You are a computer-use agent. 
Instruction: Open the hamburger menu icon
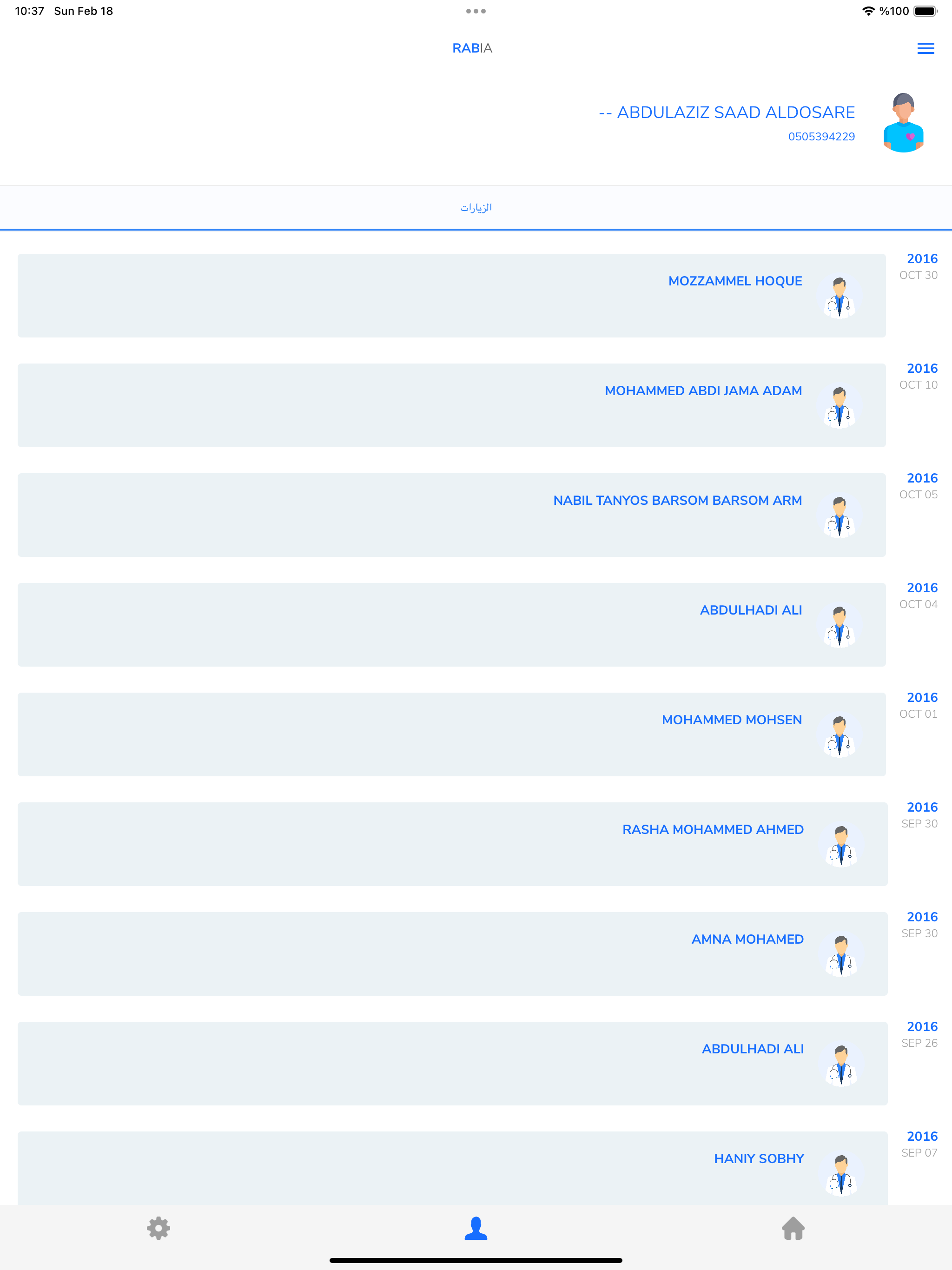[x=925, y=48]
